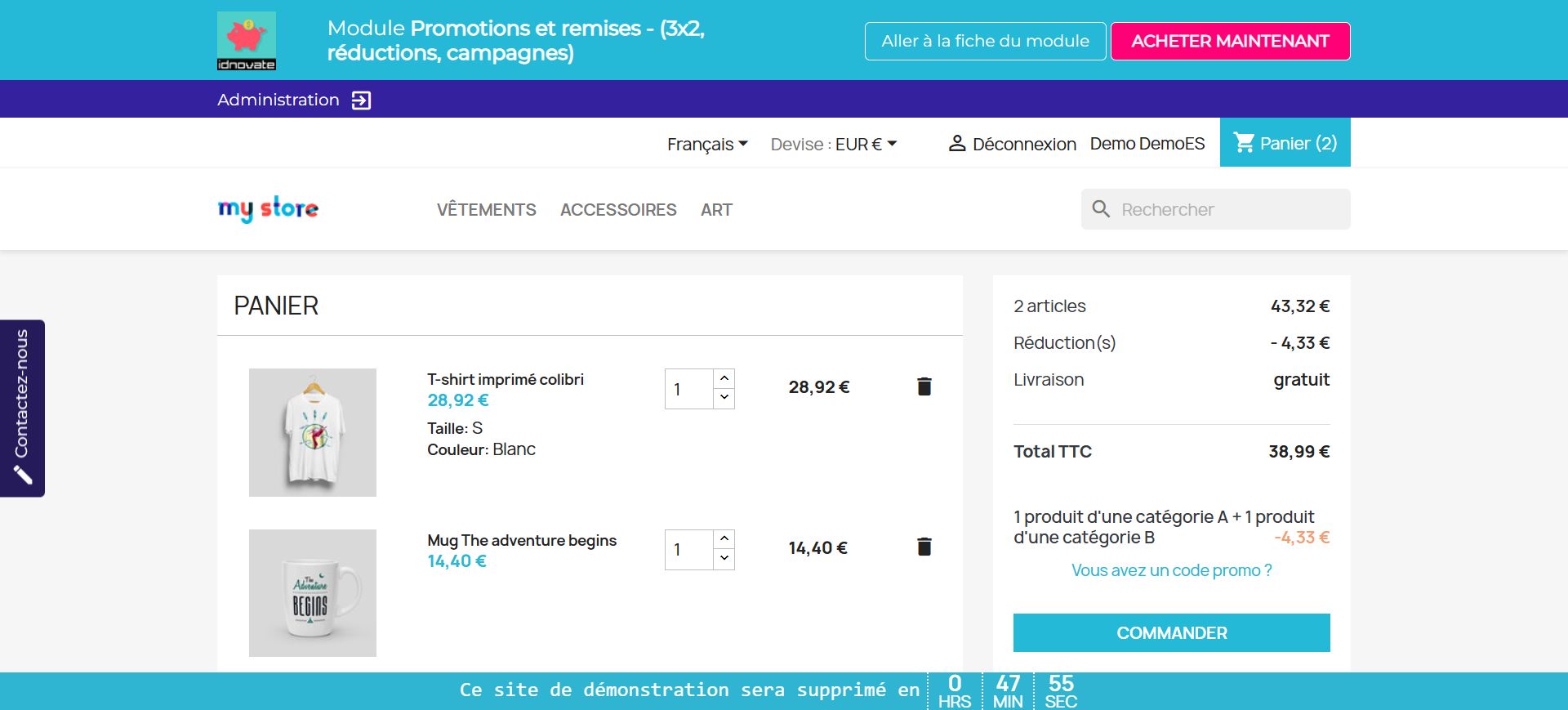Image resolution: width=1568 pixels, height=710 pixels.
Task: Click the user account Déconnexion icon
Action: point(957,144)
